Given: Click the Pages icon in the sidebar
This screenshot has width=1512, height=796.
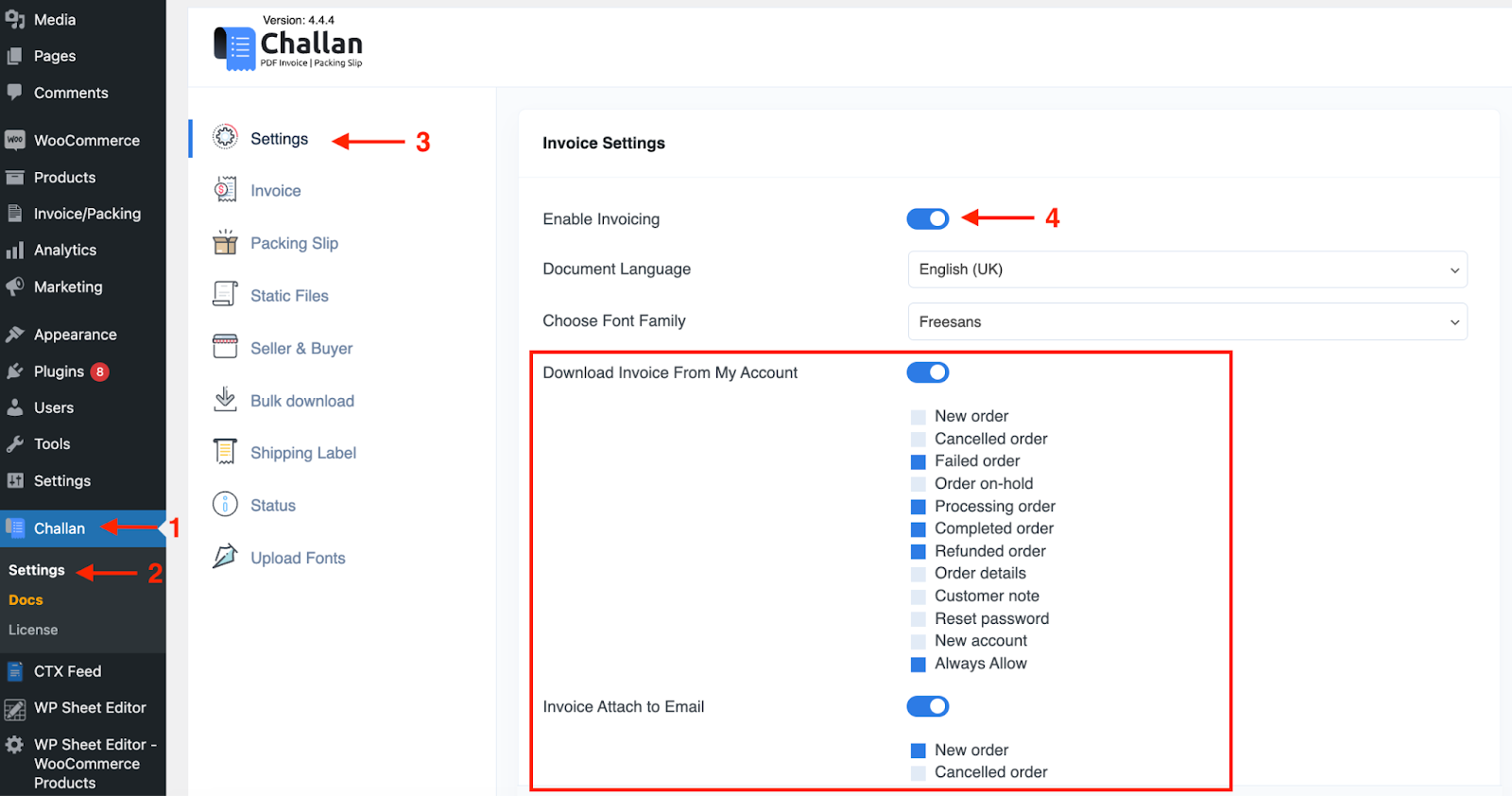Looking at the screenshot, I should 14,56.
